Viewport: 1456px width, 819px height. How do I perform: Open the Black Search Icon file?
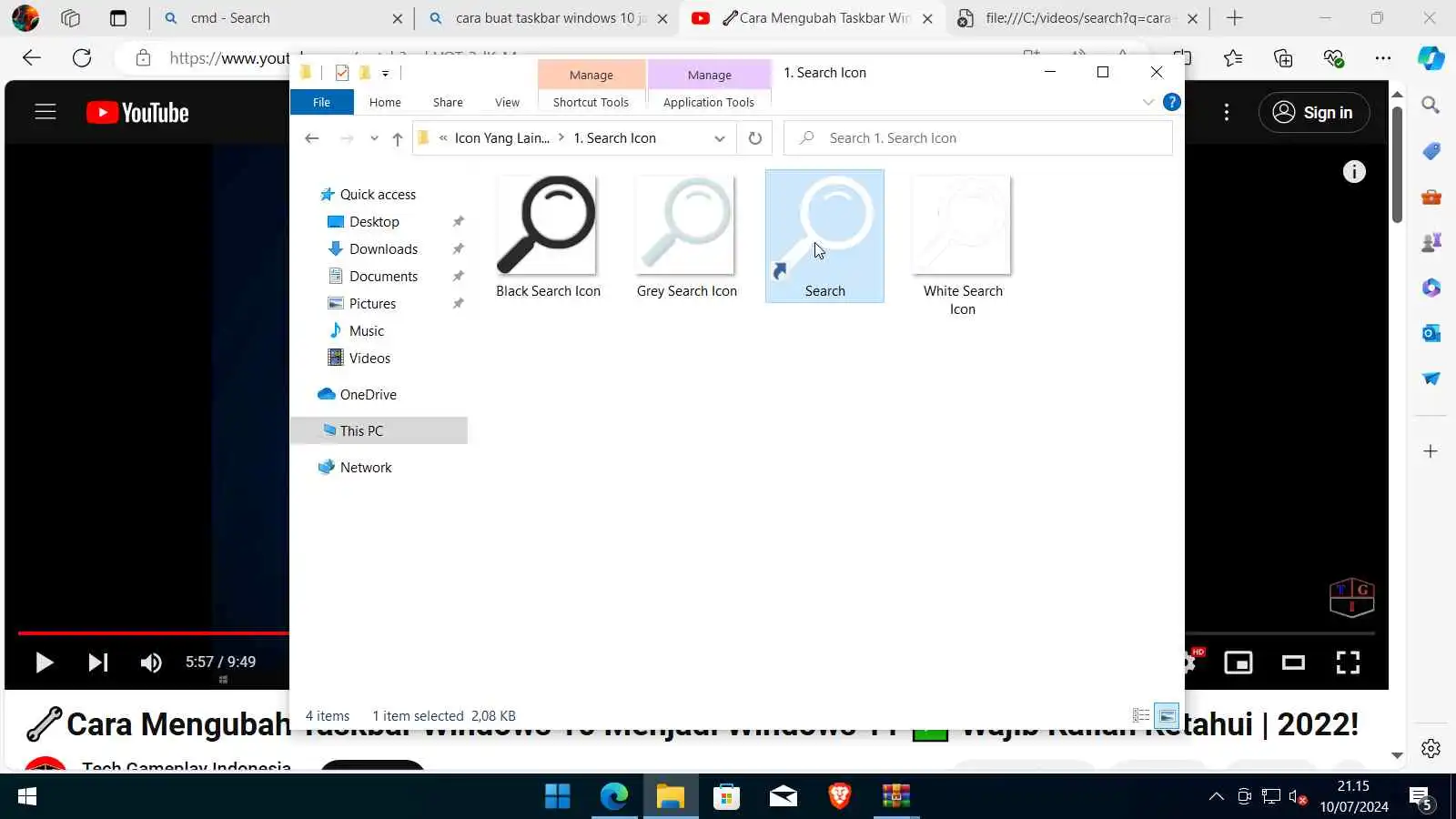point(548,237)
